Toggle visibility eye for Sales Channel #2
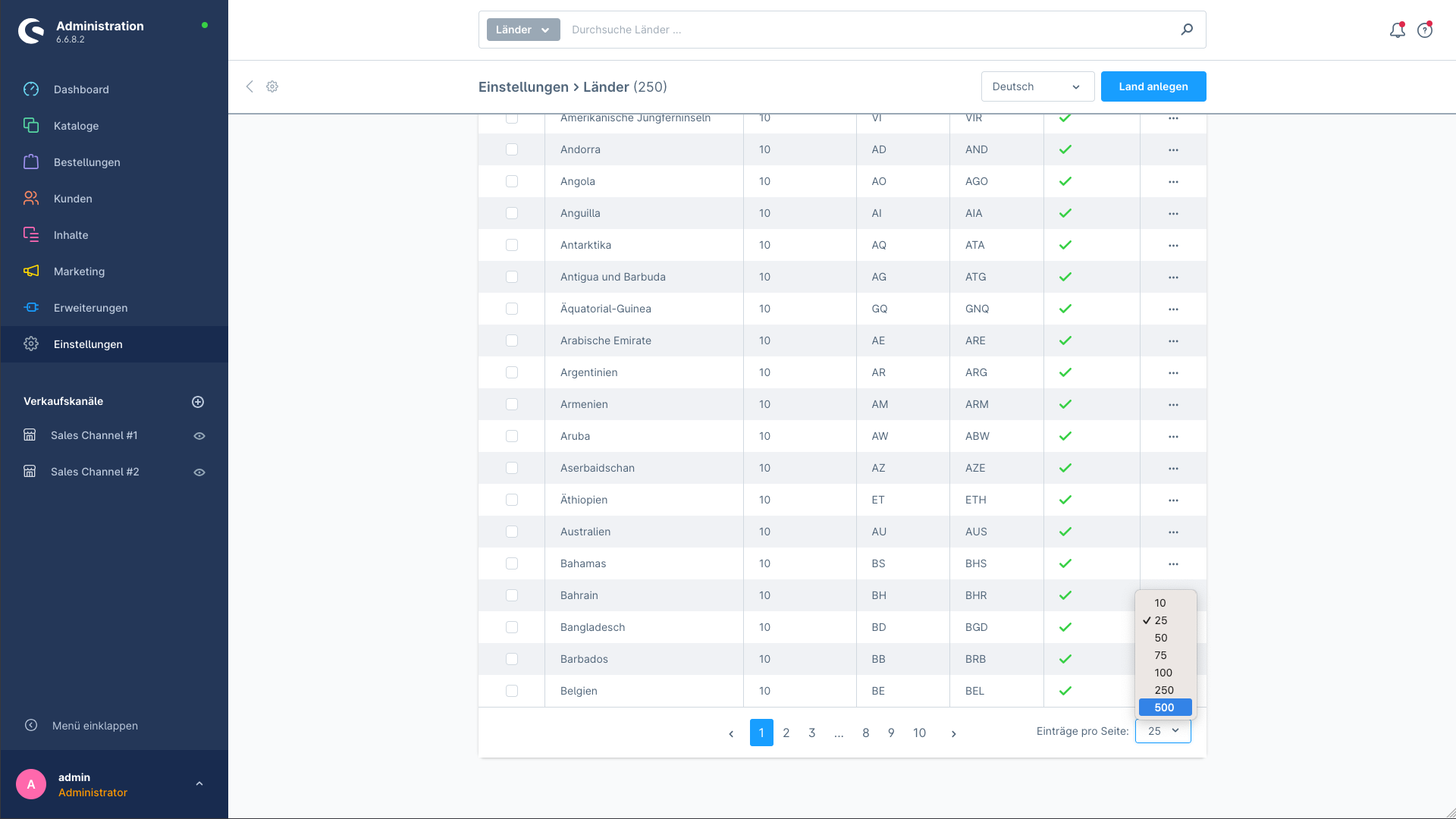Viewport: 1456px width, 819px height. 199,472
